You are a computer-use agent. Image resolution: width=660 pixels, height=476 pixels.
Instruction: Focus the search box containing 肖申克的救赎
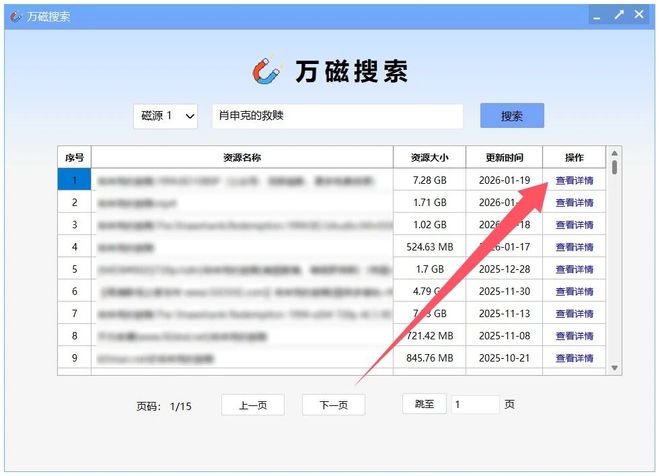(x=338, y=116)
